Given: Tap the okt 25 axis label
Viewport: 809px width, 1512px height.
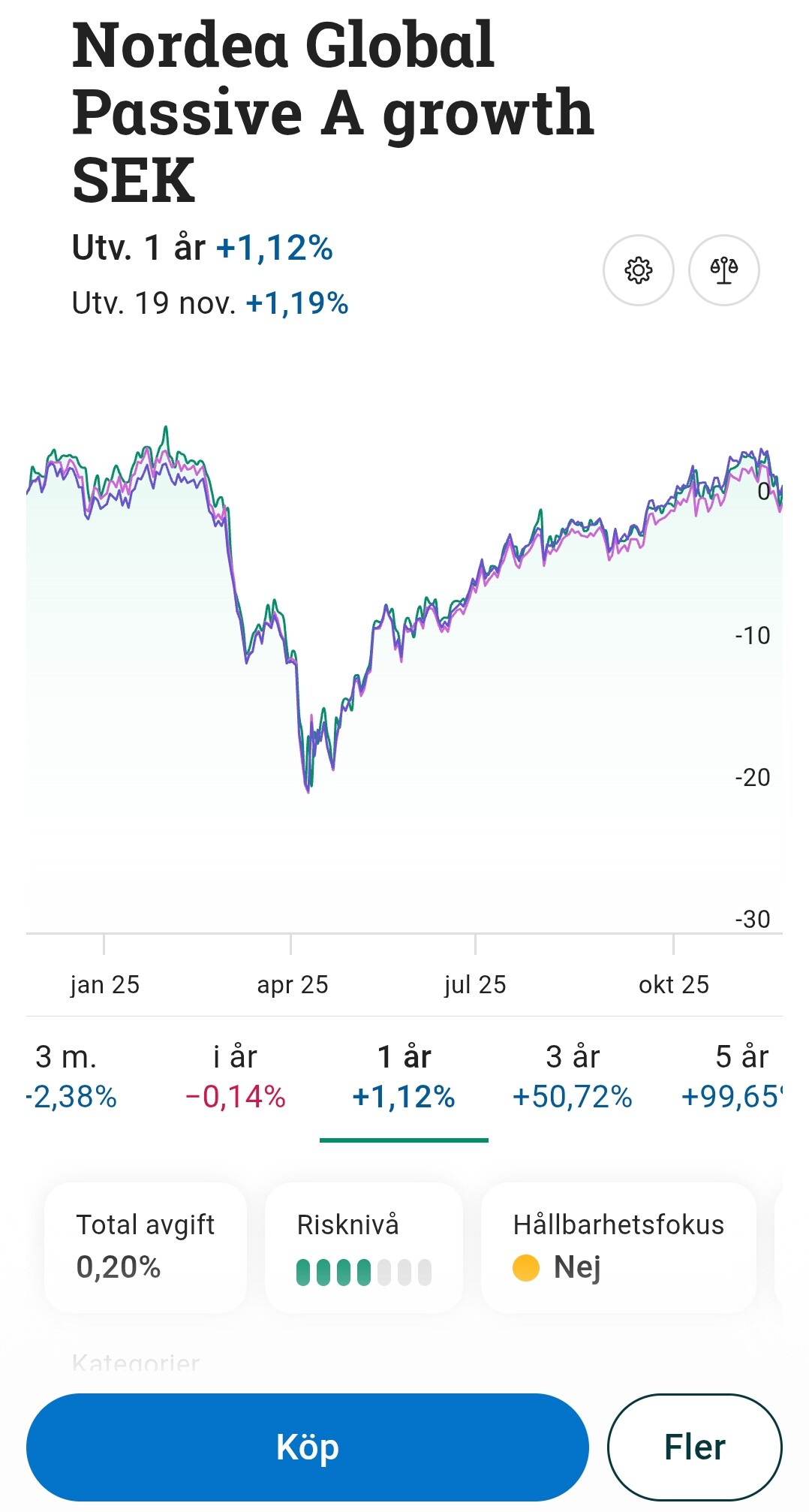Looking at the screenshot, I should 673,984.
